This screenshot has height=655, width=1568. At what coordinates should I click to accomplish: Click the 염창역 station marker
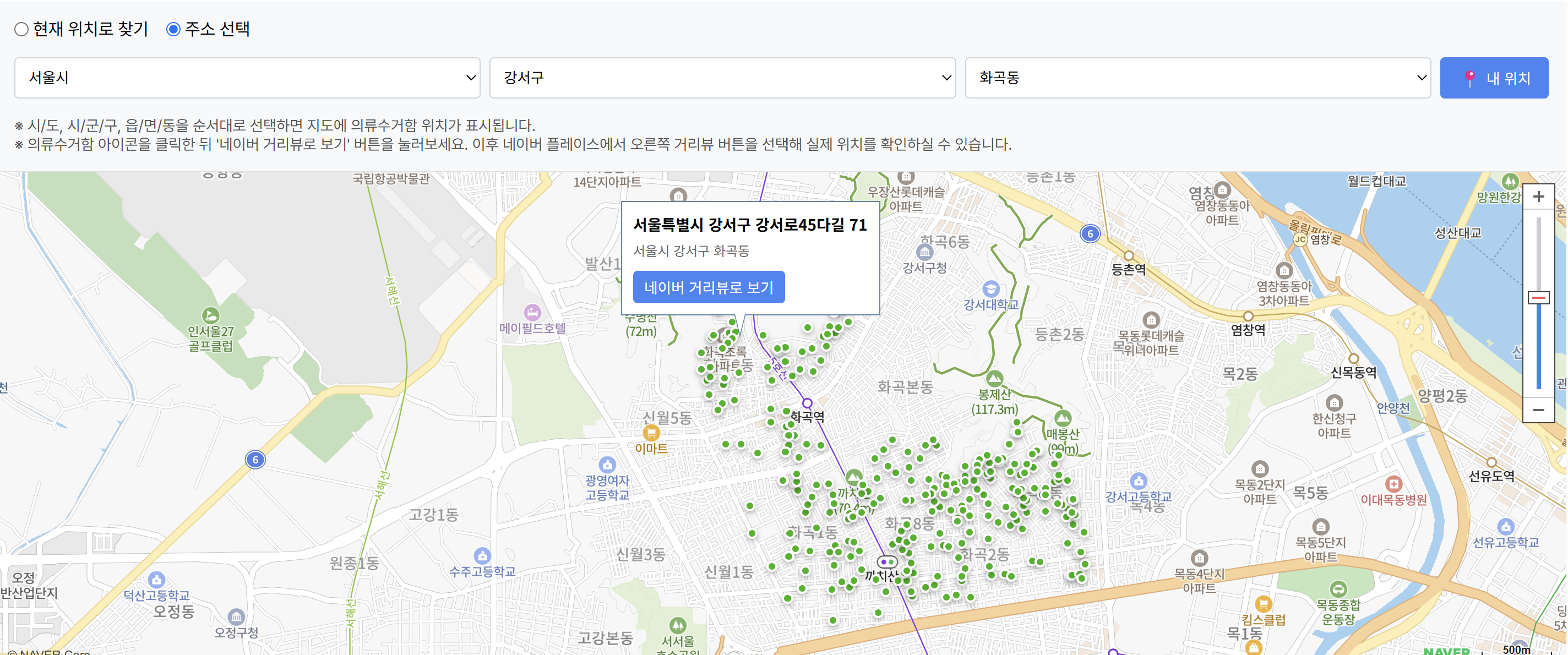point(1248,316)
